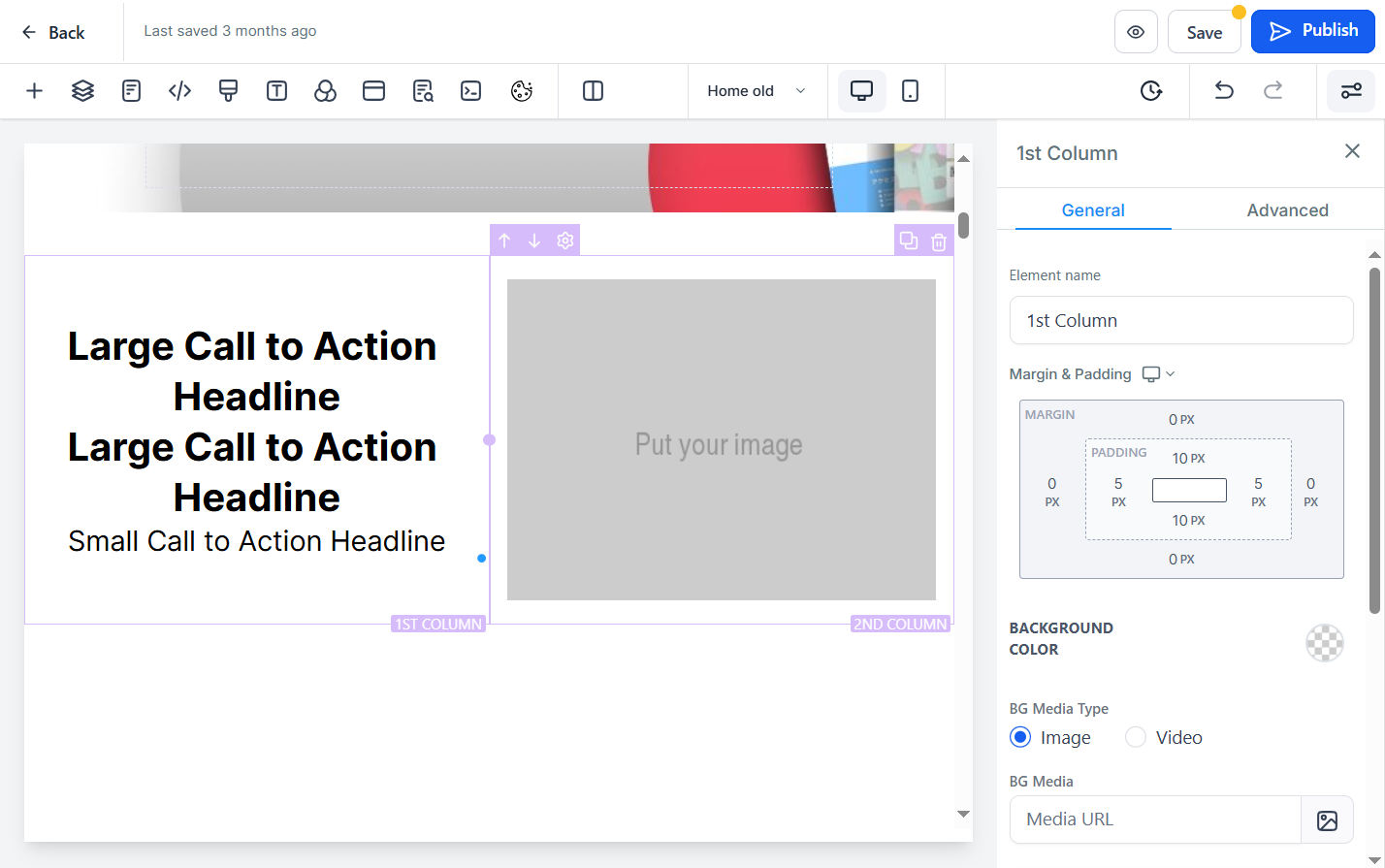1385x868 pixels.
Task: Toggle the split column view icon
Action: (594, 91)
